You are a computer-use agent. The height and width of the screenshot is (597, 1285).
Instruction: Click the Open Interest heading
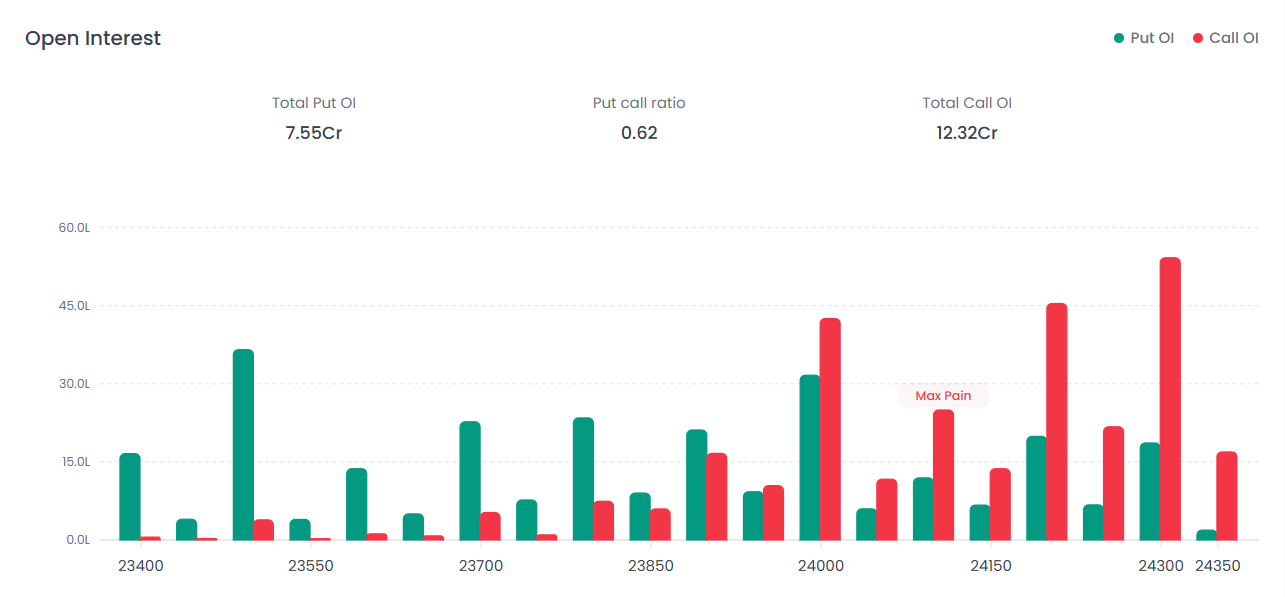93,38
